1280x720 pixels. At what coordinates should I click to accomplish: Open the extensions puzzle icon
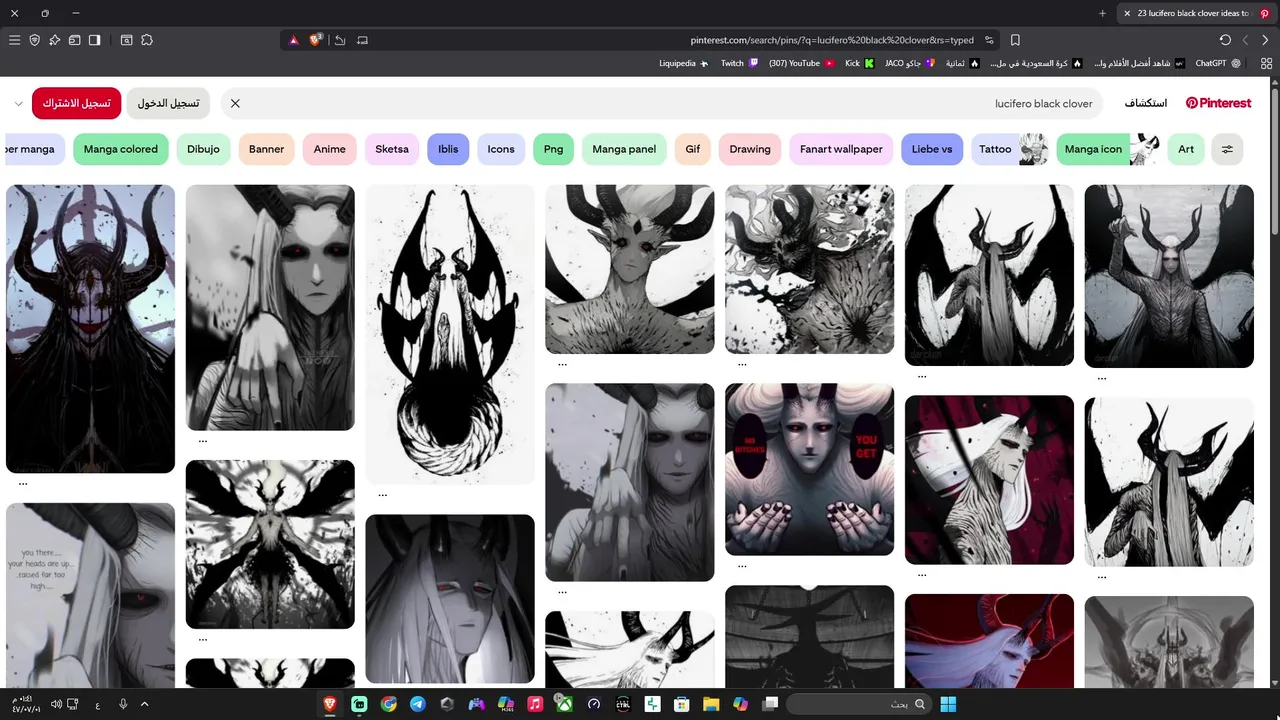coord(147,40)
